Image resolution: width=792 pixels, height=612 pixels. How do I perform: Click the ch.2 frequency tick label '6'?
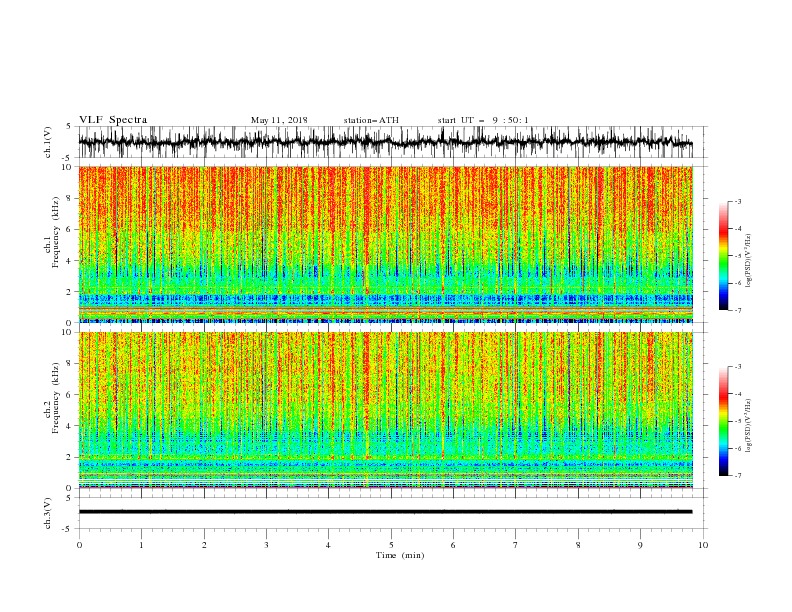pyautogui.click(x=70, y=395)
